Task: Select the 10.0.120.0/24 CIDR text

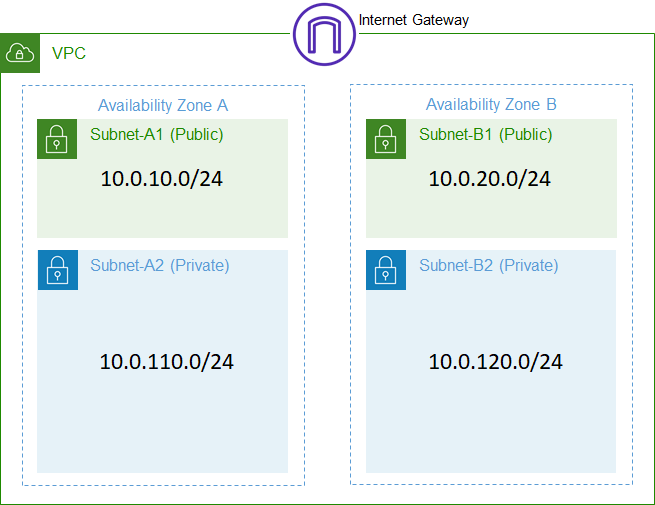Action: (x=495, y=362)
